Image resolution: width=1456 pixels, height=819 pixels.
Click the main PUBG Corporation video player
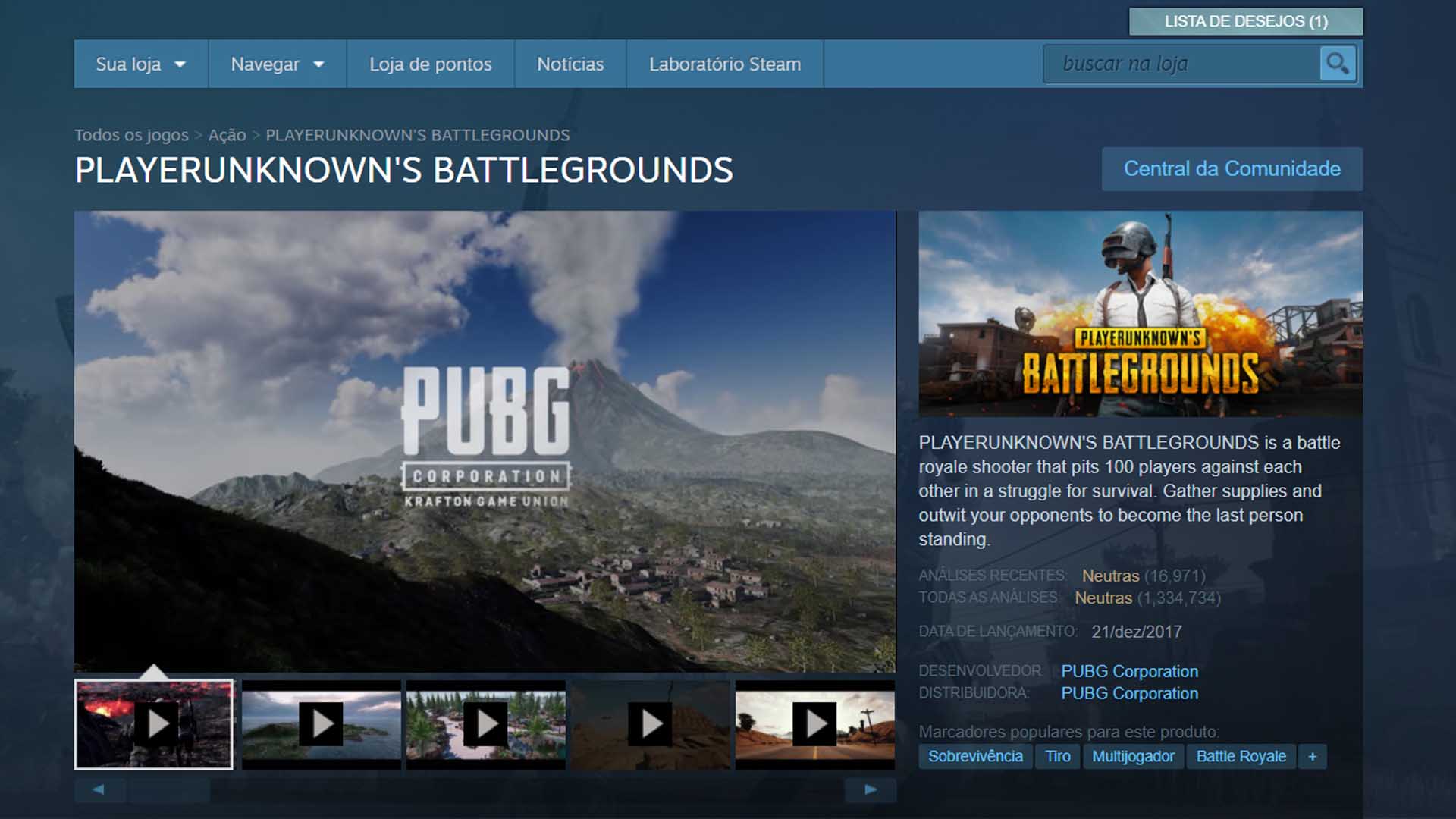[485, 441]
